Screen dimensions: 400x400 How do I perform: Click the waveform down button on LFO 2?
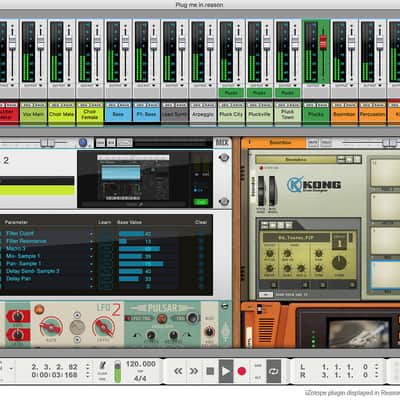[77, 340]
